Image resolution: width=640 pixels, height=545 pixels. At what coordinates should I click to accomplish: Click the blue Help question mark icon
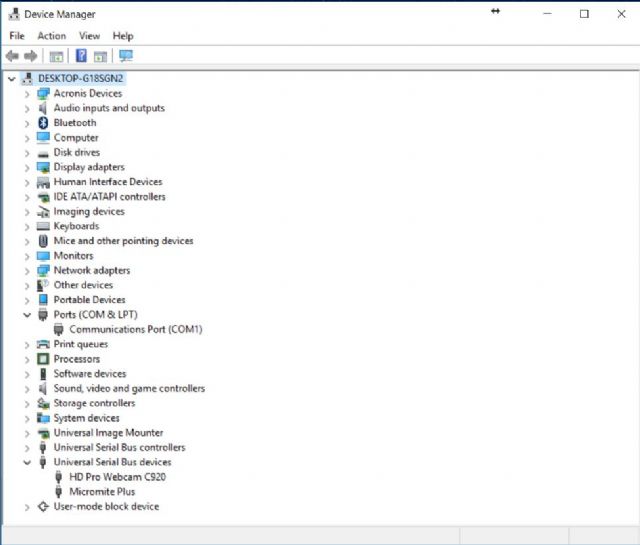[x=81, y=56]
